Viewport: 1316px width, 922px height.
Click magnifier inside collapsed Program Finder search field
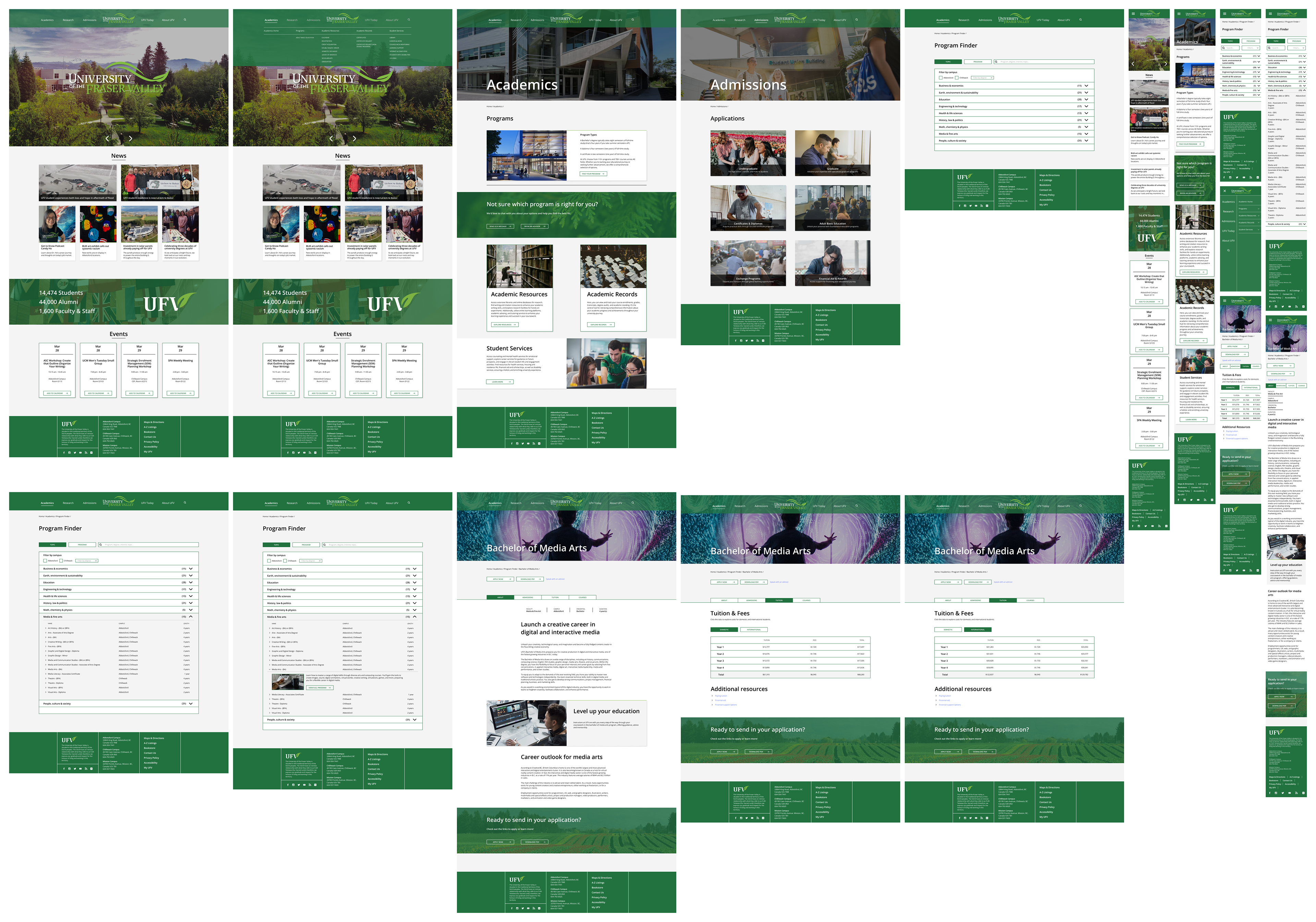996,62
